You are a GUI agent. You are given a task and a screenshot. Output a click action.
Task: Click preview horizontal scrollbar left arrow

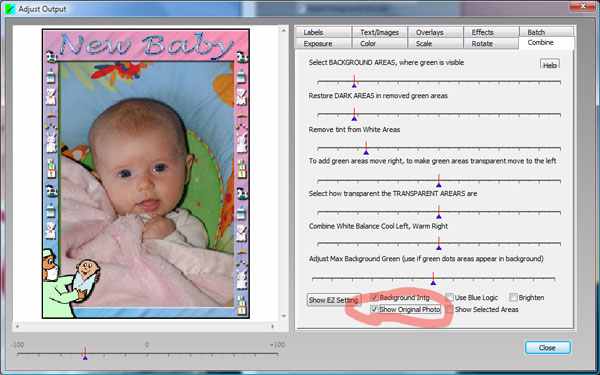(x=17, y=326)
